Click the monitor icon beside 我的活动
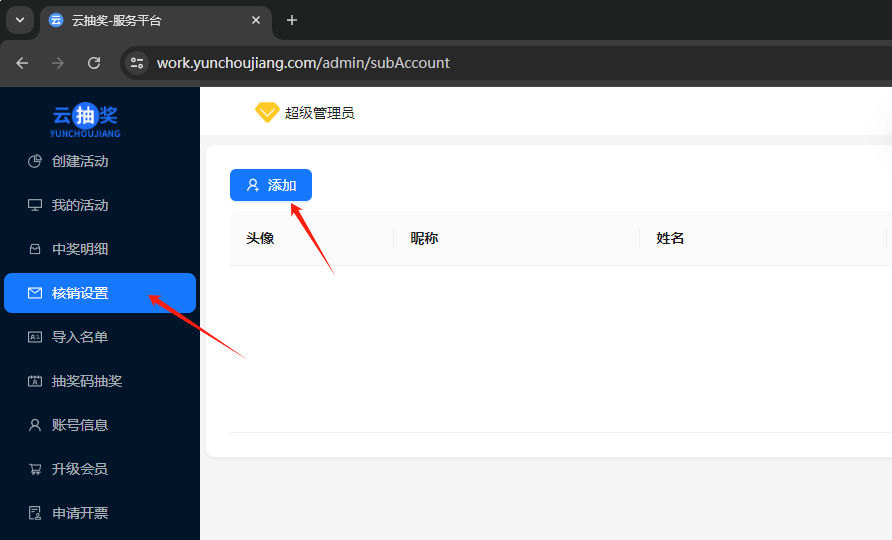Viewport: 892px width, 540px height. [x=35, y=205]
